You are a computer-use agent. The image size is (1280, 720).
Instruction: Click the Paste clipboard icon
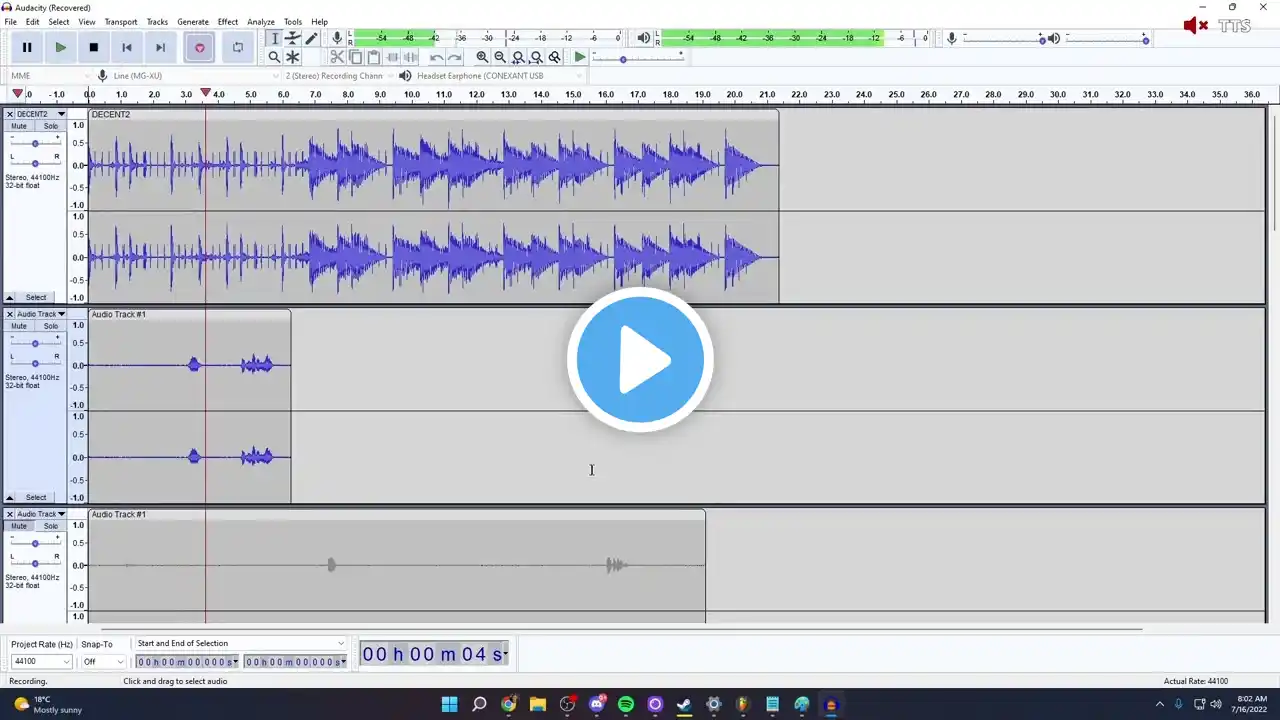click(373, 57)
